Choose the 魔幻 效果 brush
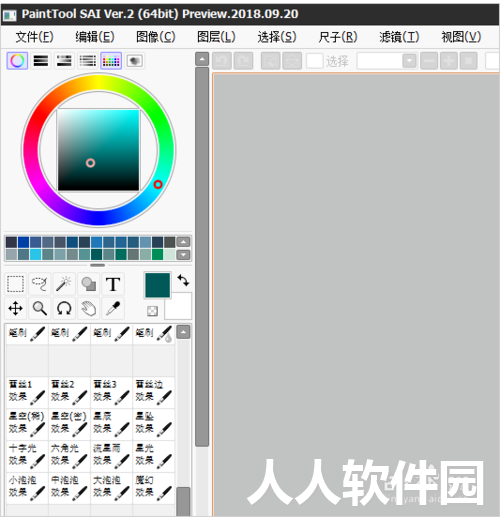This screenshot has width=501, height=517. point(153,488)
